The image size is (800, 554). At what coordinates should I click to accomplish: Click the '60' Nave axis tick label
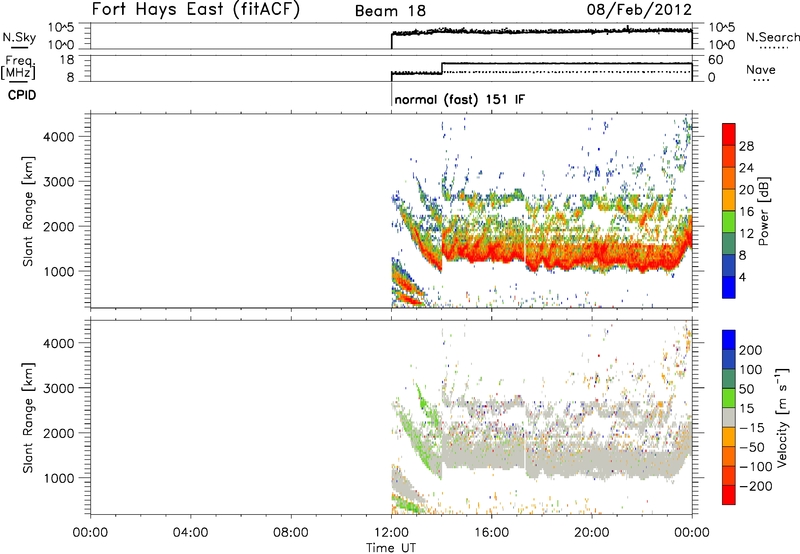[715, 60]
